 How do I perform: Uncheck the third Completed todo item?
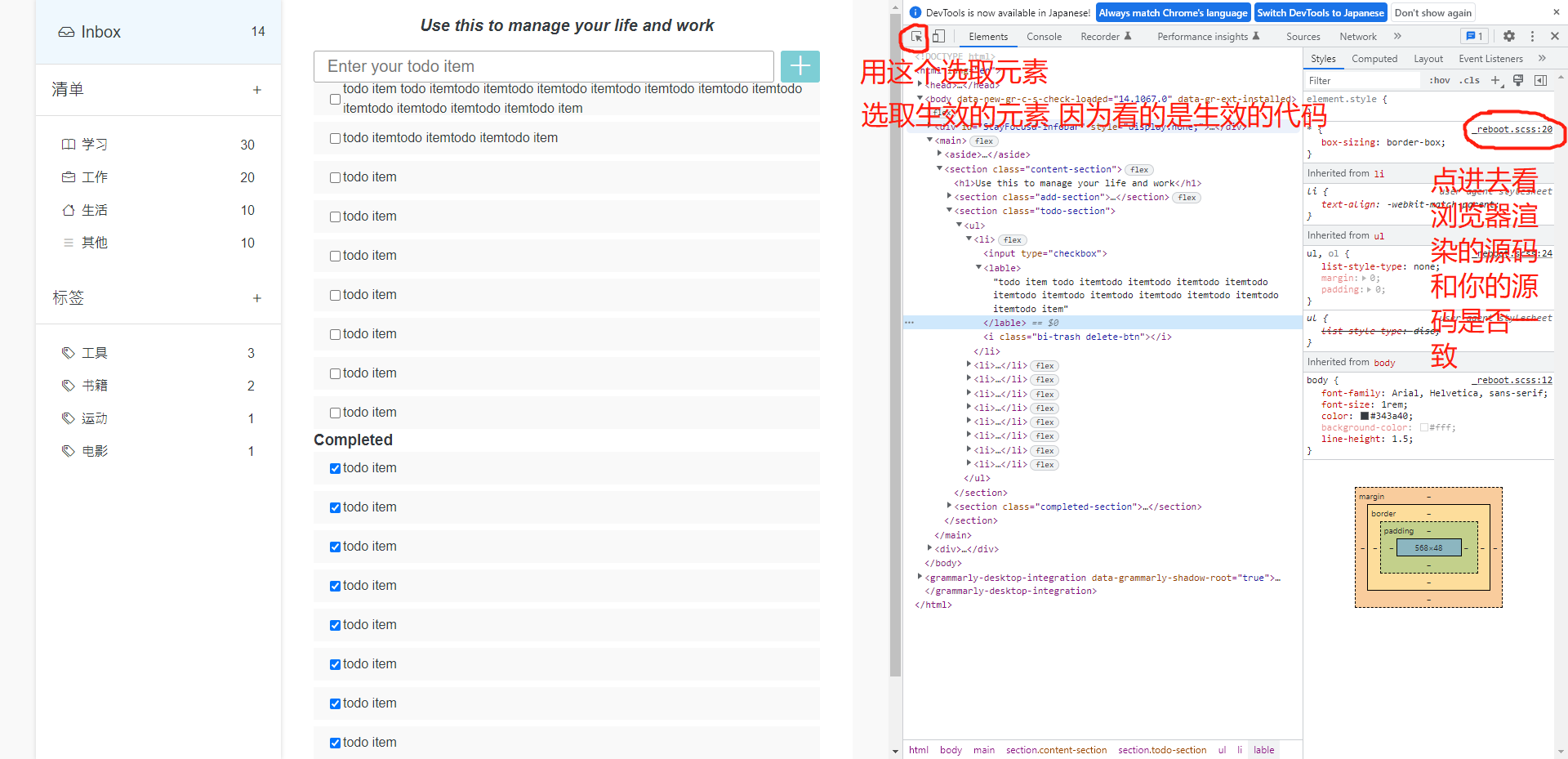[335, 547]
